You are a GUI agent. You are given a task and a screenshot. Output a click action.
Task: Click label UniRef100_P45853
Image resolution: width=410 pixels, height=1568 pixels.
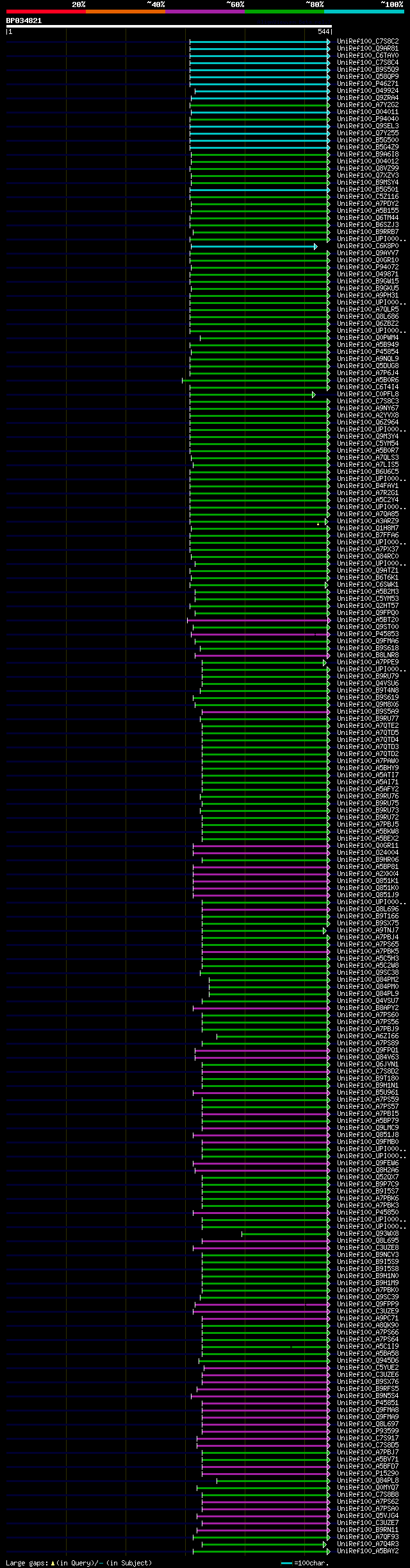368,634
